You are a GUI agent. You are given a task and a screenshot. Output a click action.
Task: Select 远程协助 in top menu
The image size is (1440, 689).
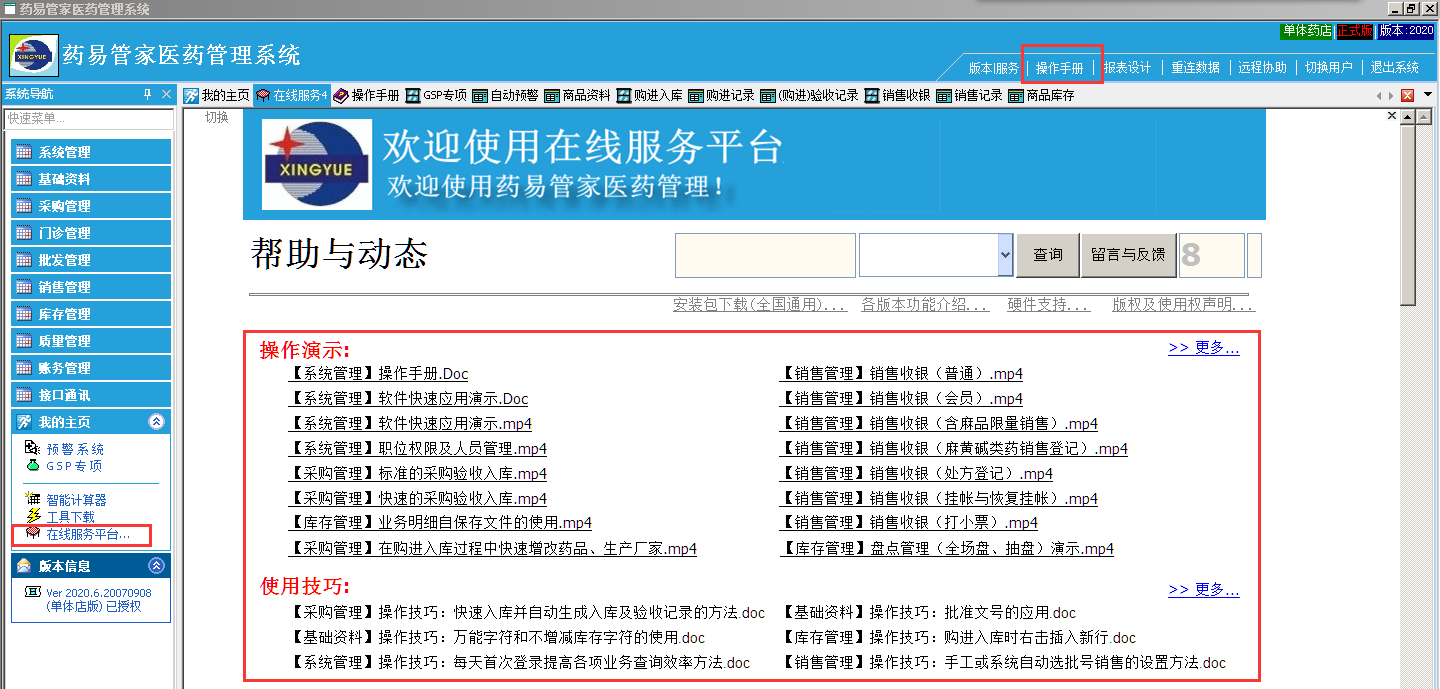click(1262, 68)
